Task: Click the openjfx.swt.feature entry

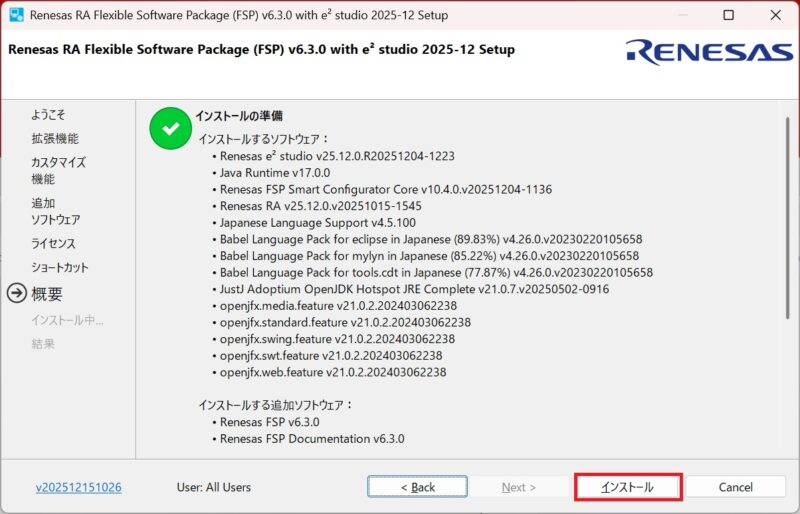Action: click(x=331, y=356)
